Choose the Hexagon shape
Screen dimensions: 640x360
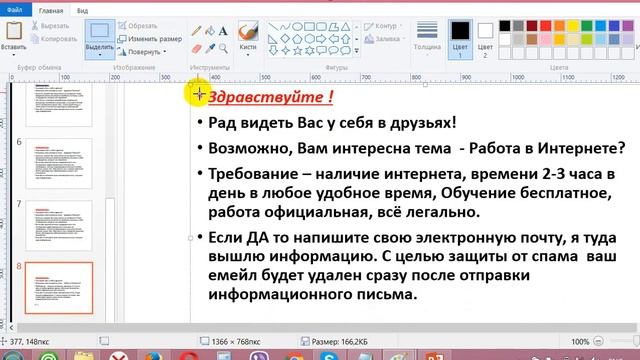click(309, 39)
